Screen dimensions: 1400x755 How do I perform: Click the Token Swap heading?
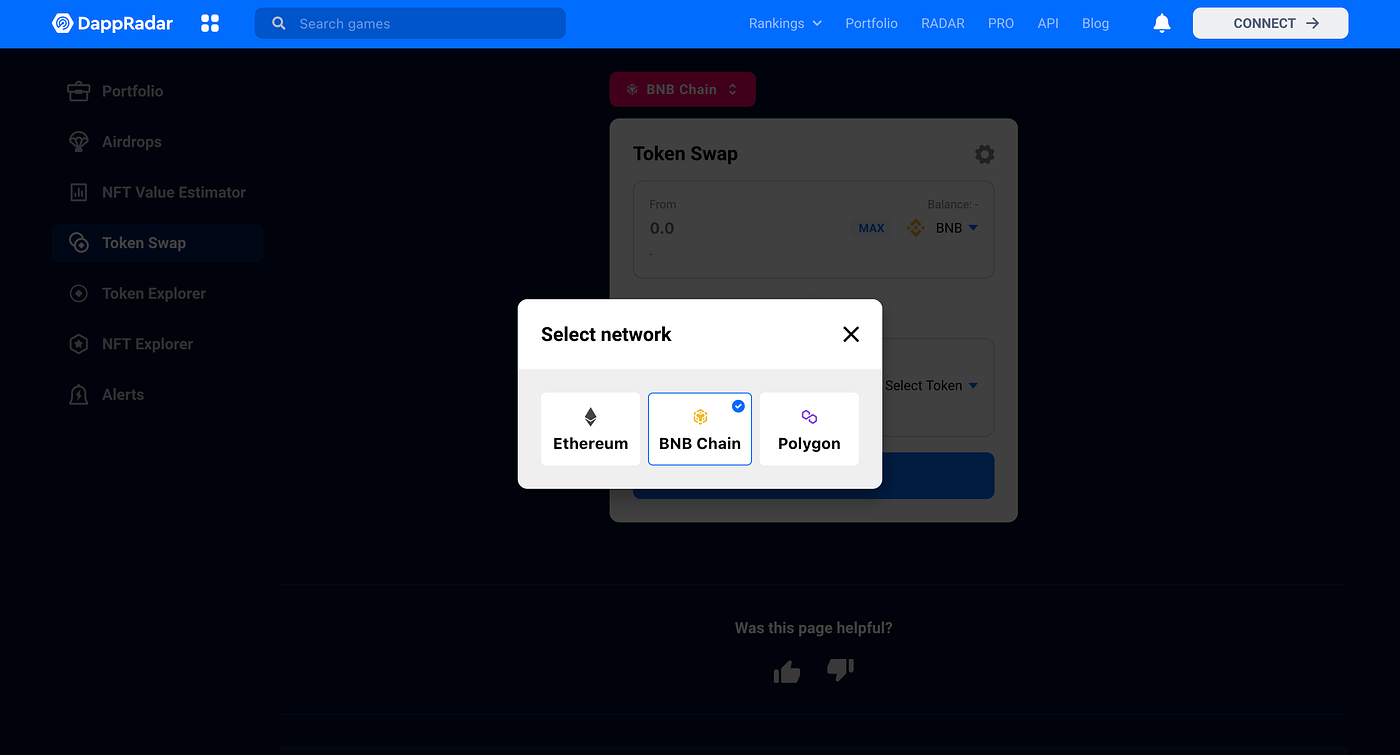point(685,154)
